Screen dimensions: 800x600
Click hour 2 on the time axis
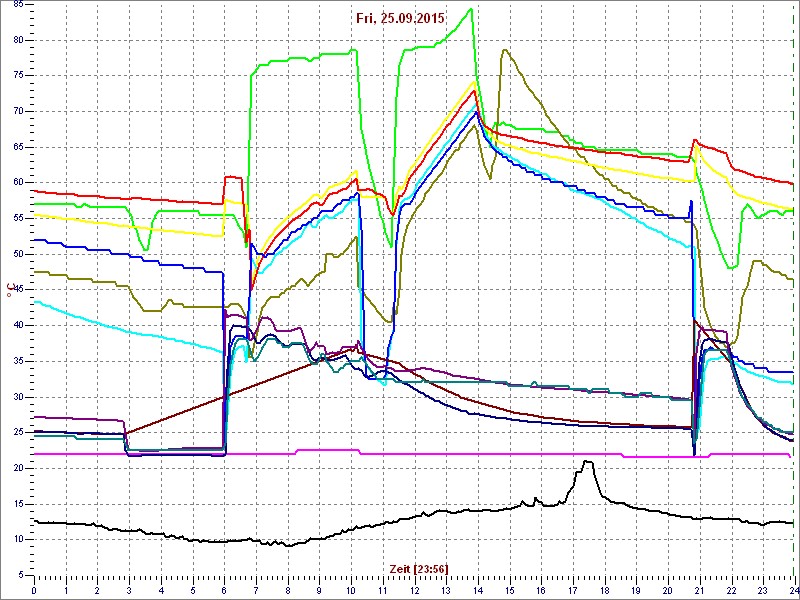(98, 590)
